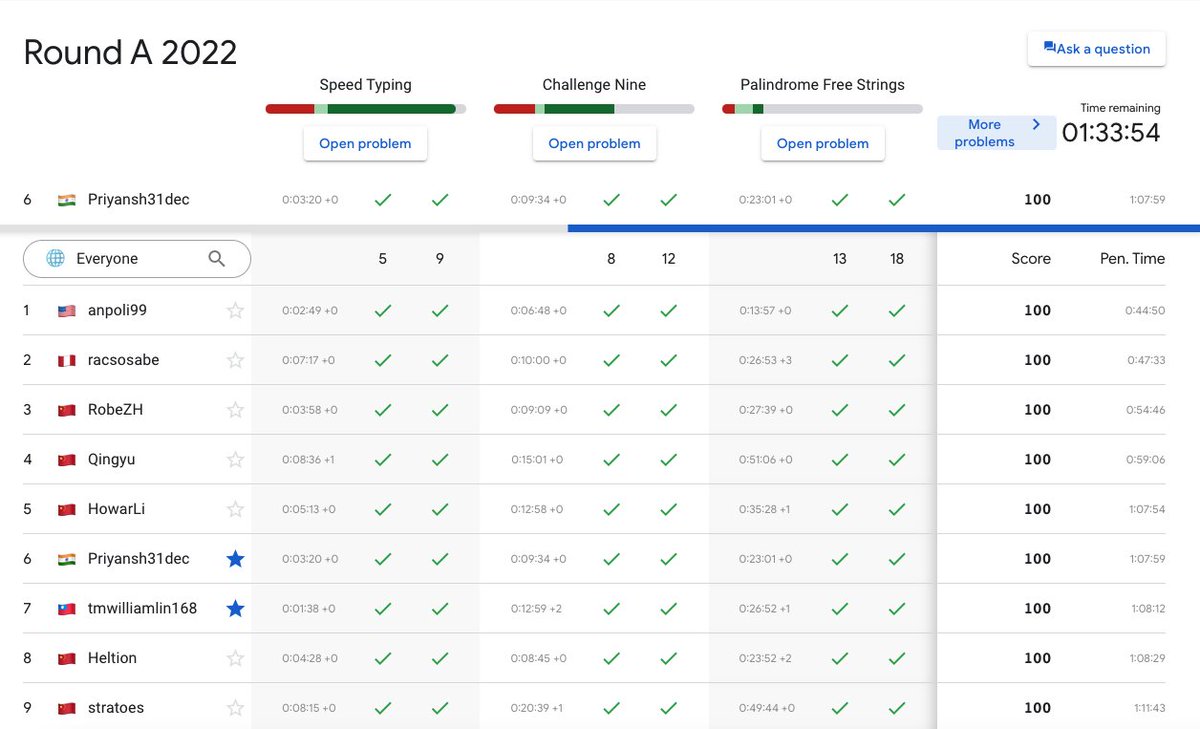Star the contestant Heltion

pos(235,658)
